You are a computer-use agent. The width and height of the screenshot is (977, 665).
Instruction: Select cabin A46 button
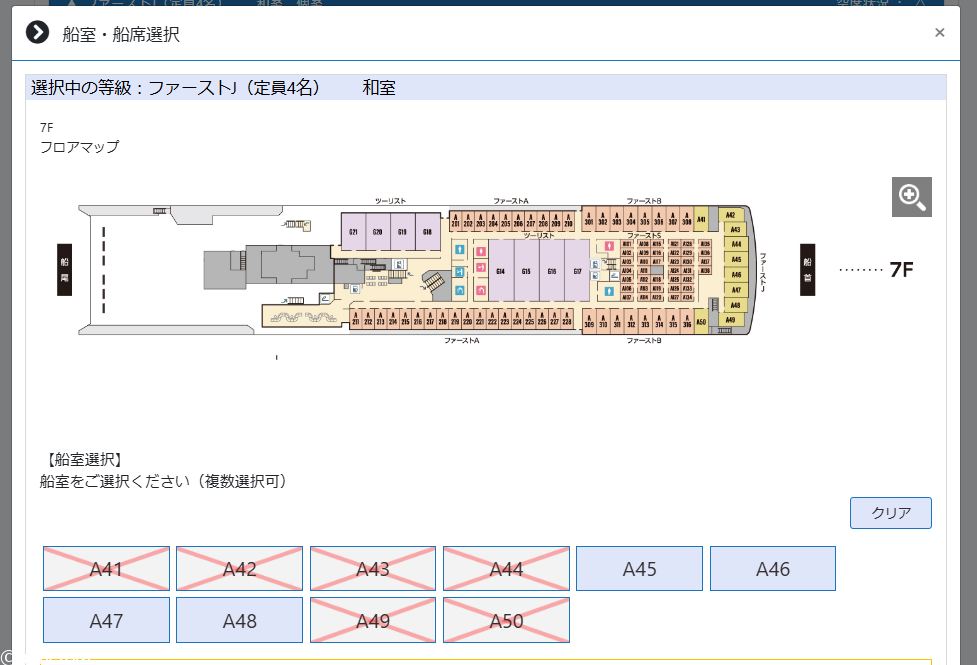(772, 569)
